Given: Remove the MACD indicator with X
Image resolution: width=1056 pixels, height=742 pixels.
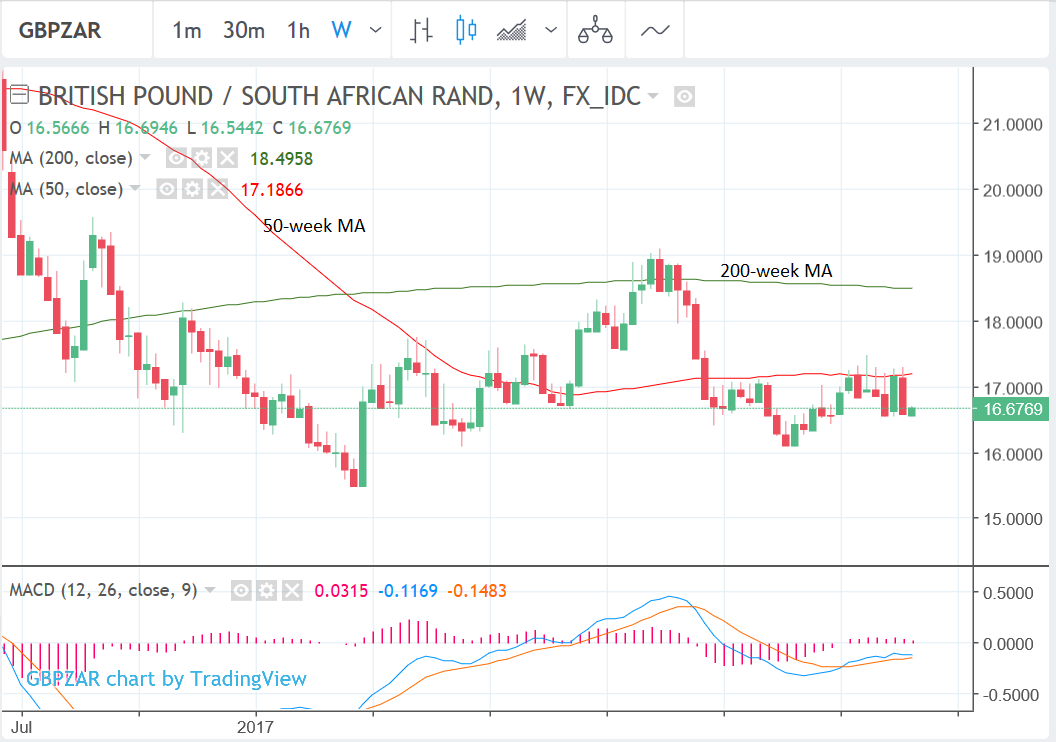Looking at the screenshot, I should click(x=290, y=591).
